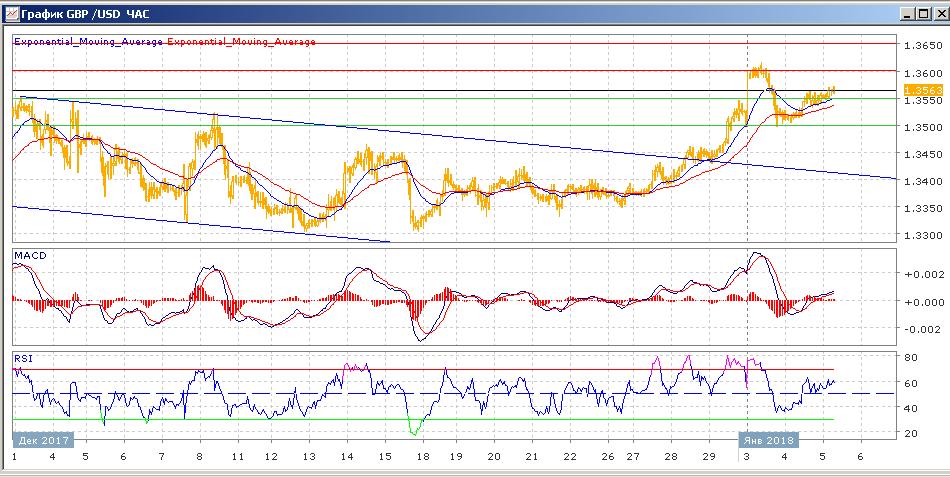Click the 1.3350 price axis label
Screen dimensions: 950x477
[923, 208]
